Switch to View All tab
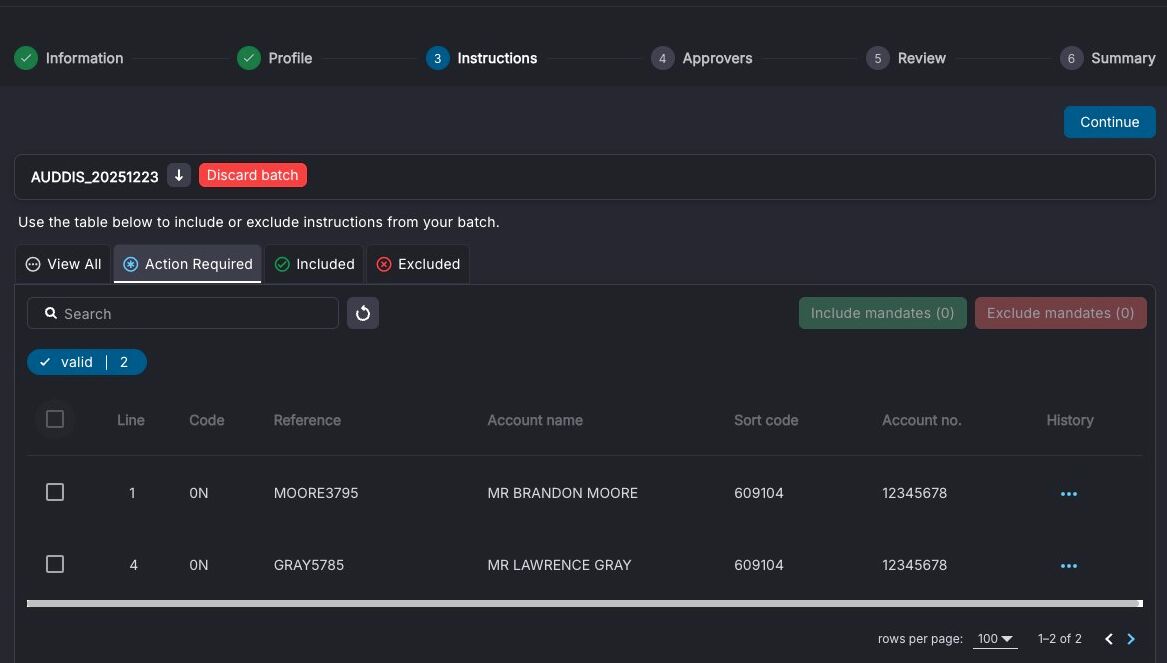Screen dimensions: 1167x663 click(x=63, y=264)
